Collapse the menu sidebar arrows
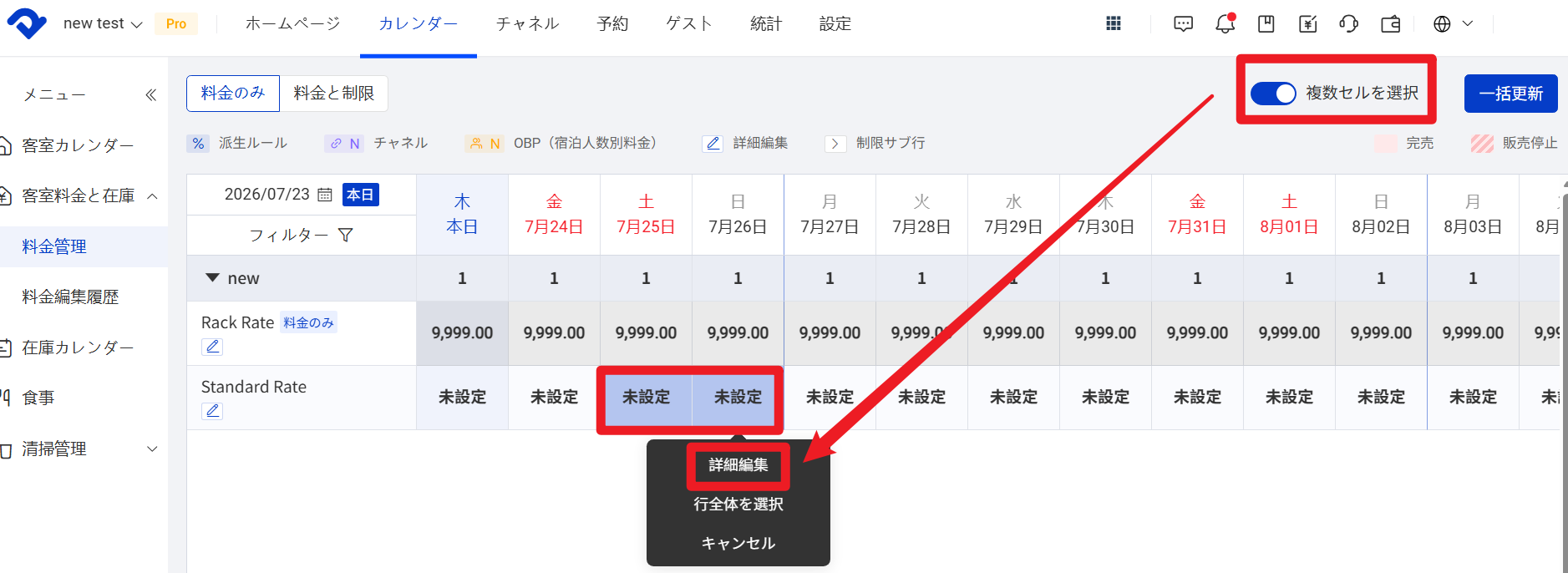Screen dimensions: 1568x573 click(151, 95)
